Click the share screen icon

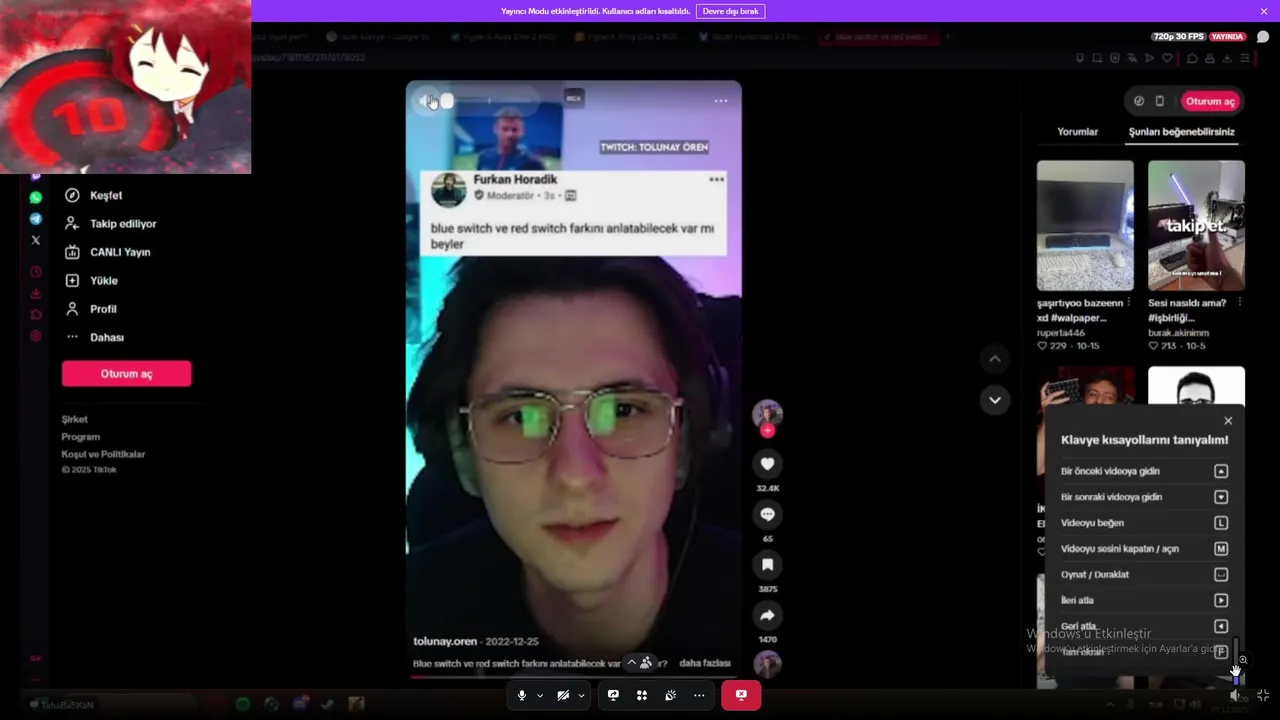[613, 695]
